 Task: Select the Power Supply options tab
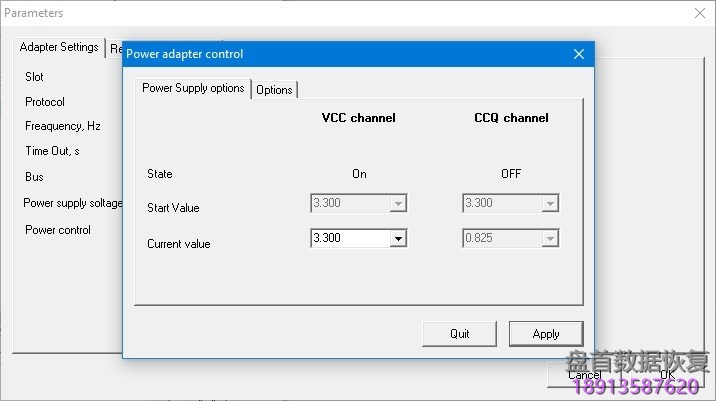[193, 88]
